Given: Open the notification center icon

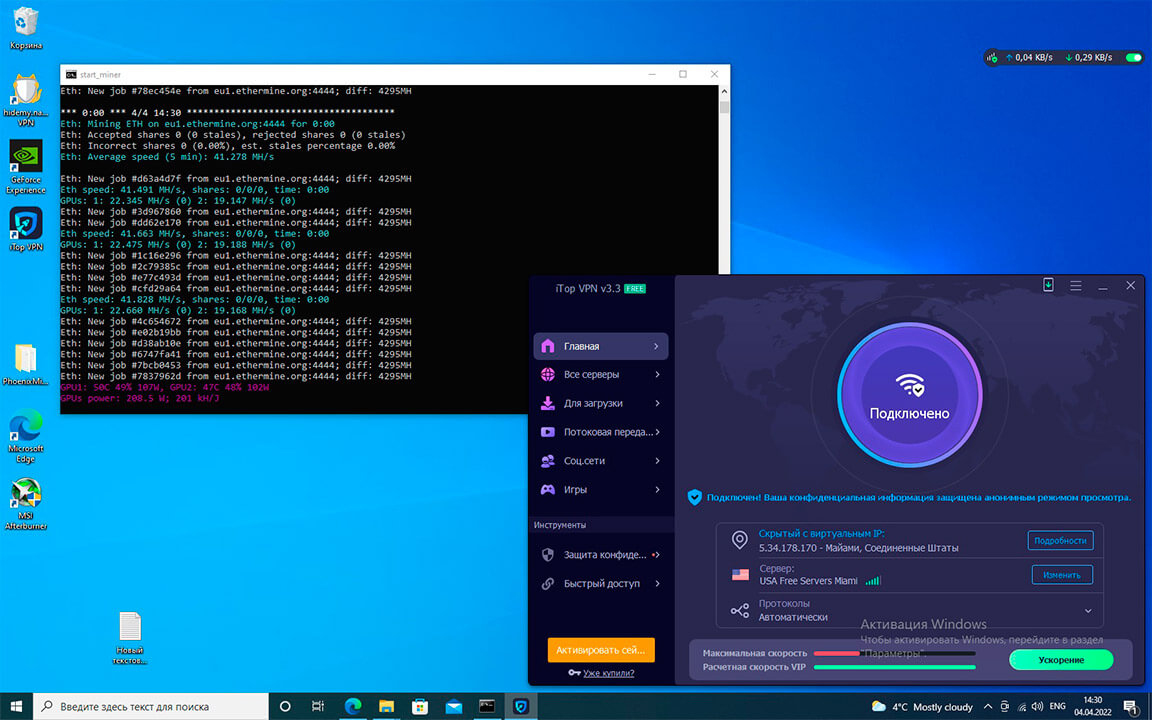Looking at the screenshot, I should (x=1132, y=707).
